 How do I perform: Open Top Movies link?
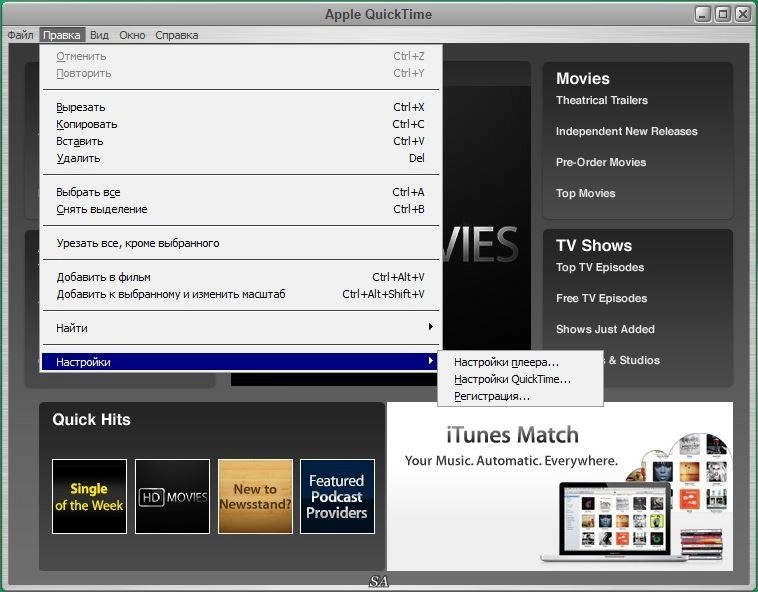585,193
